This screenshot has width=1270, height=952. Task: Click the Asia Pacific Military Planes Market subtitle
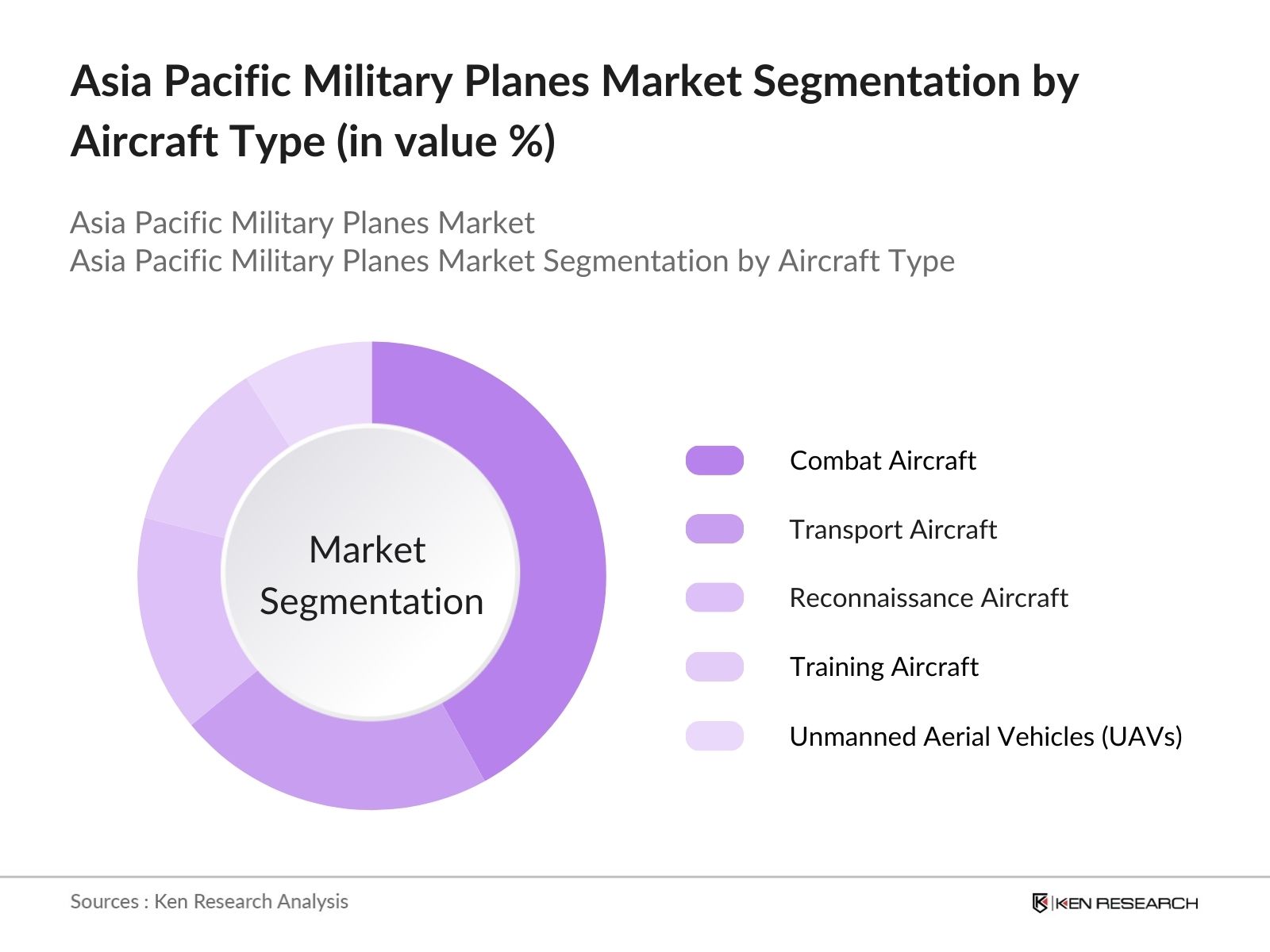(302, 223)
